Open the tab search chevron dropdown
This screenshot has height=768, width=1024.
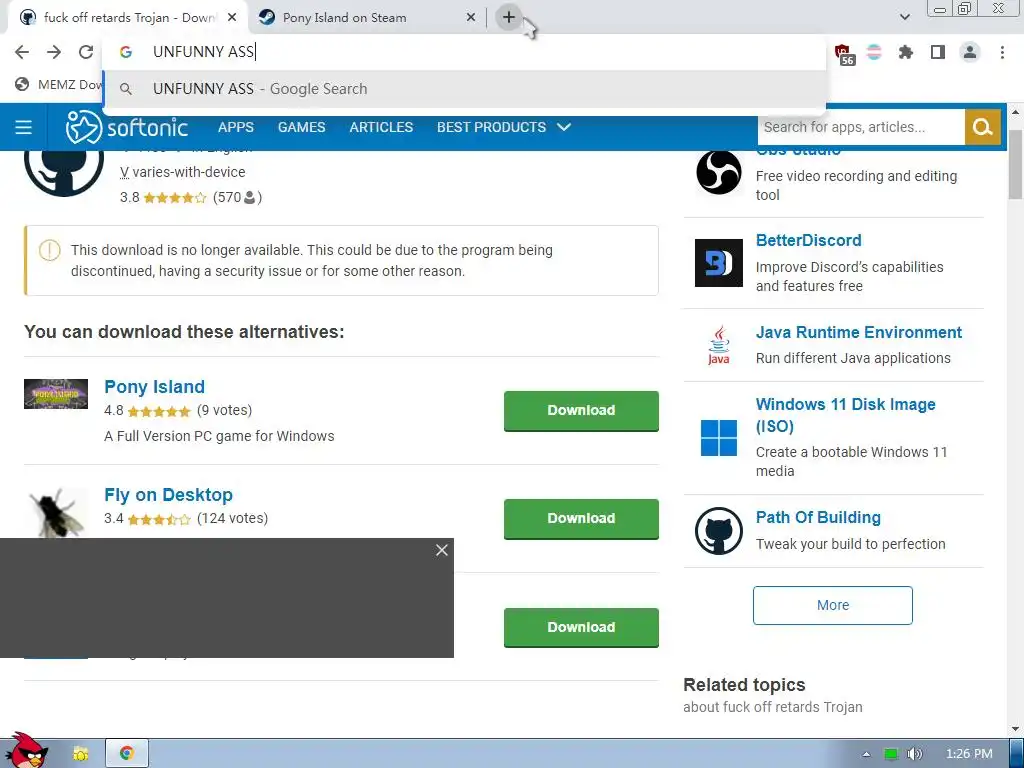pyautogui.click(x=905, y=17)
